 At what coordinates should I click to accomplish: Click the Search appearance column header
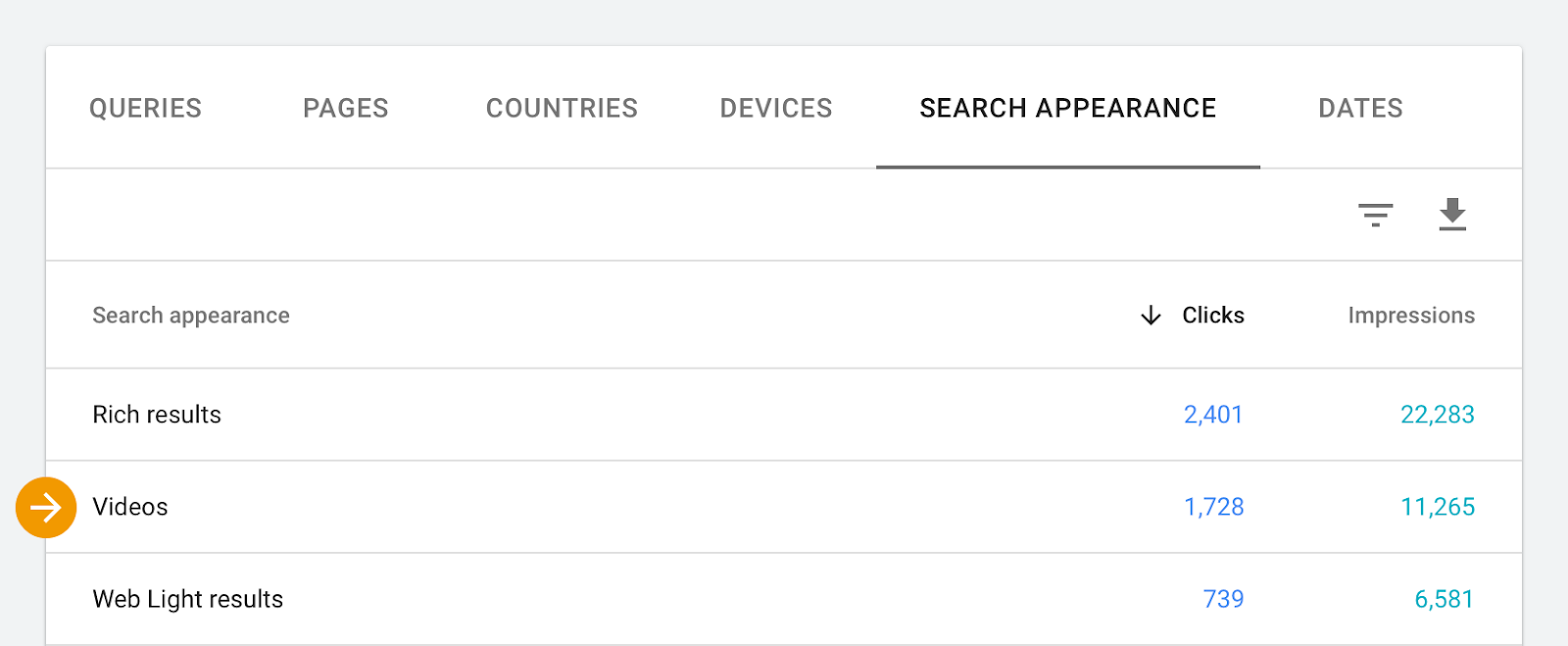191,316
